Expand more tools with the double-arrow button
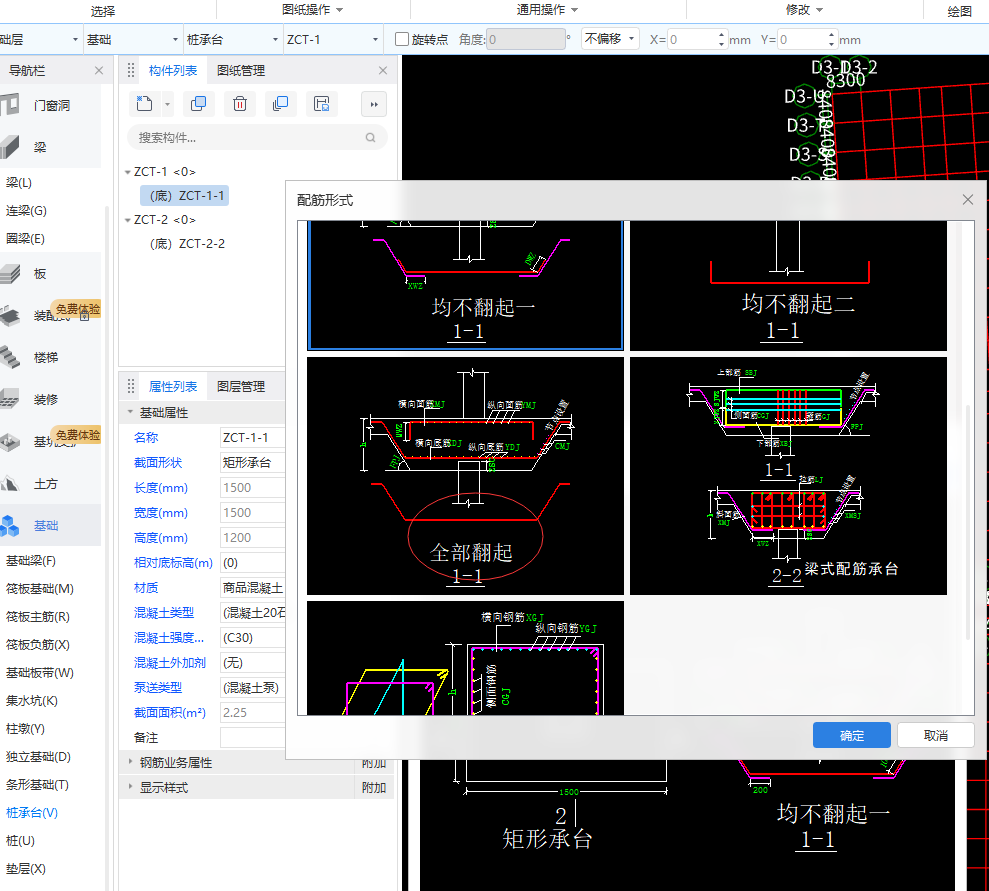 pyautogui.click(x=374, y=104)
